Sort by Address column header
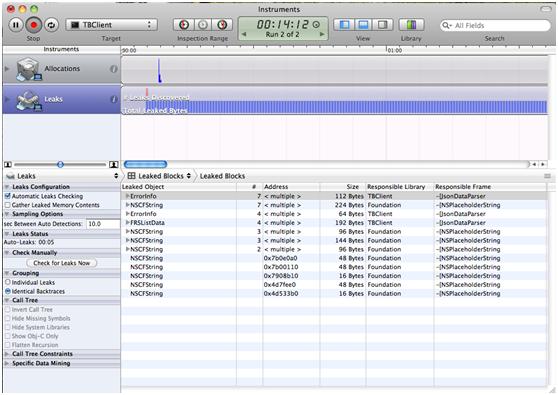 click(291, 187)
